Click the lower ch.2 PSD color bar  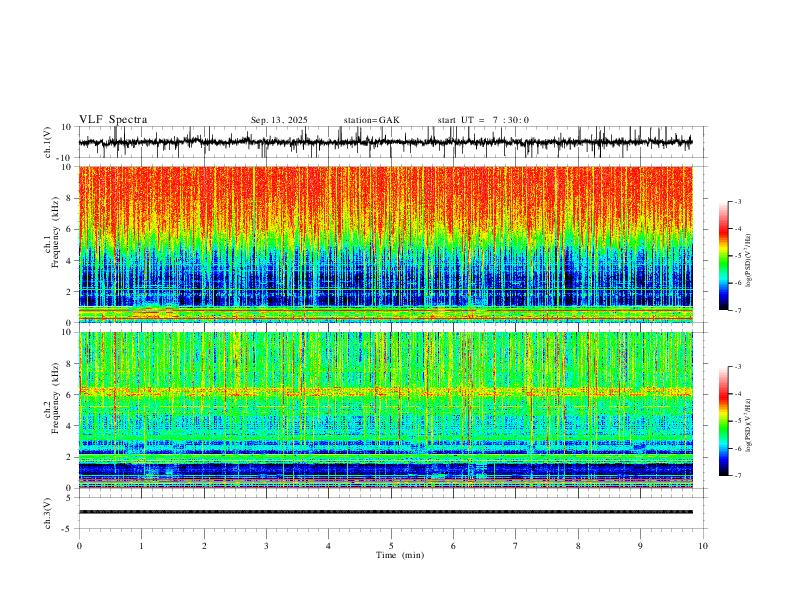coord(723,421)
